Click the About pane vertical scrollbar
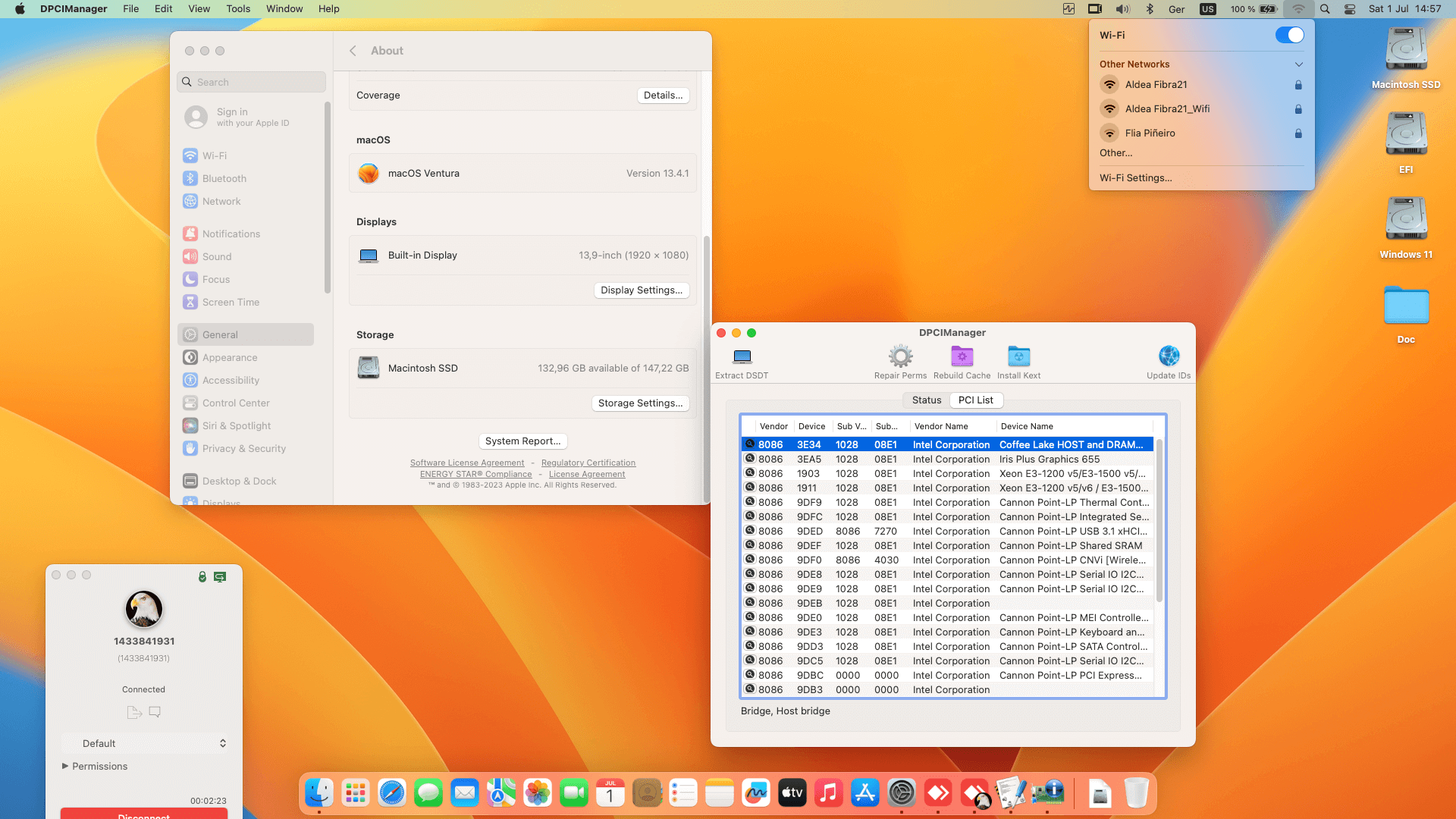The height and width of the screenshot is (819, 1456). [x=706, y=368]
